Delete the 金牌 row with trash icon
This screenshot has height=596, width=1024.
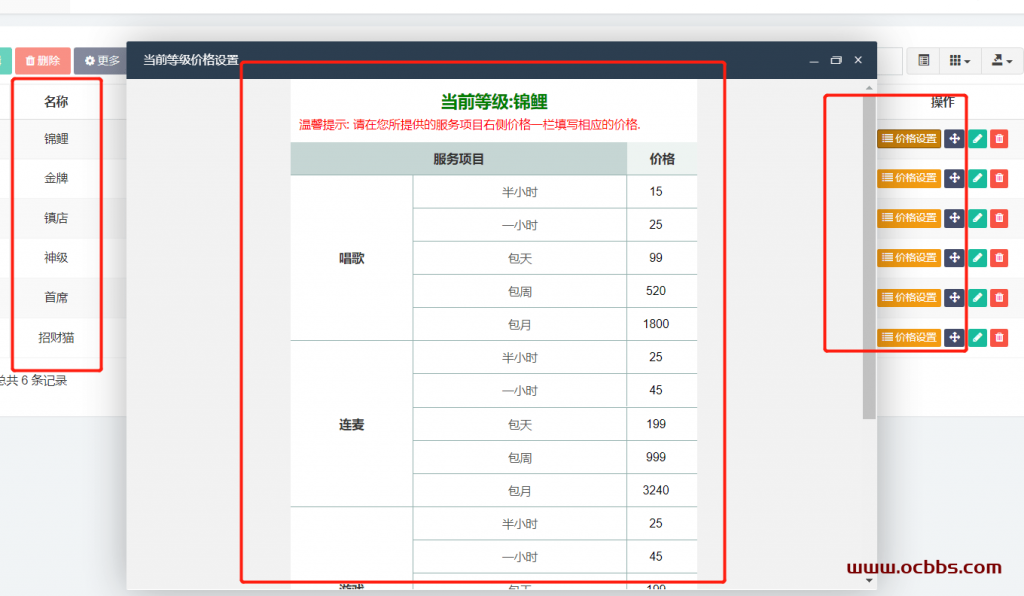point(999,178)
